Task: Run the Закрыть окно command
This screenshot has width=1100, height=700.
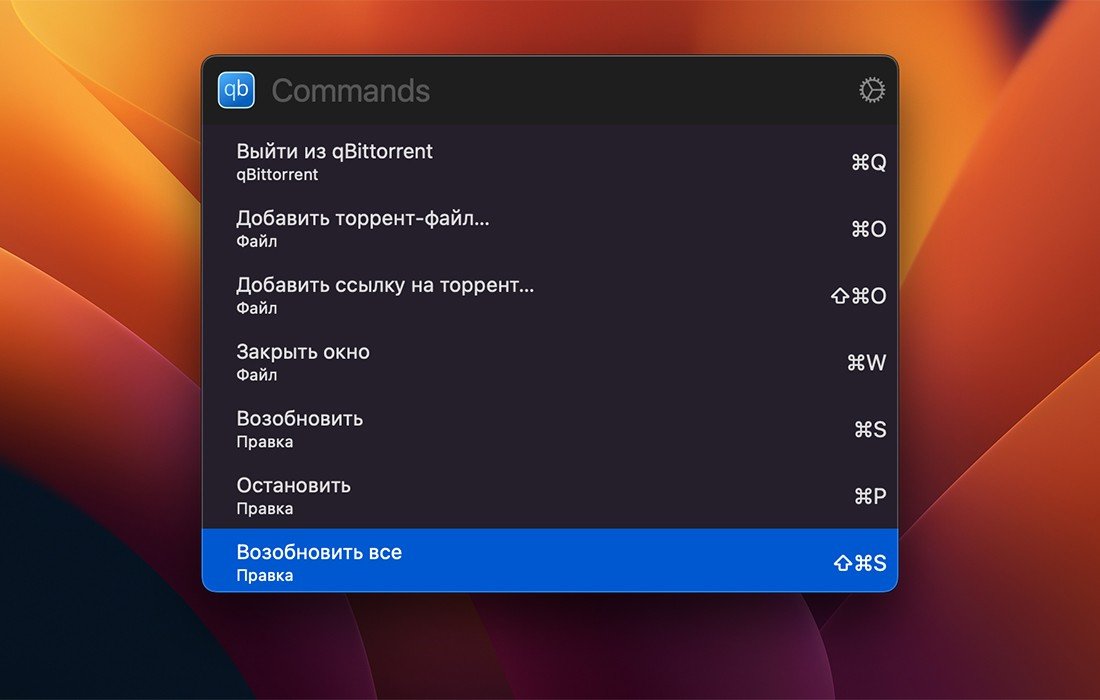Action: (549, 362)
